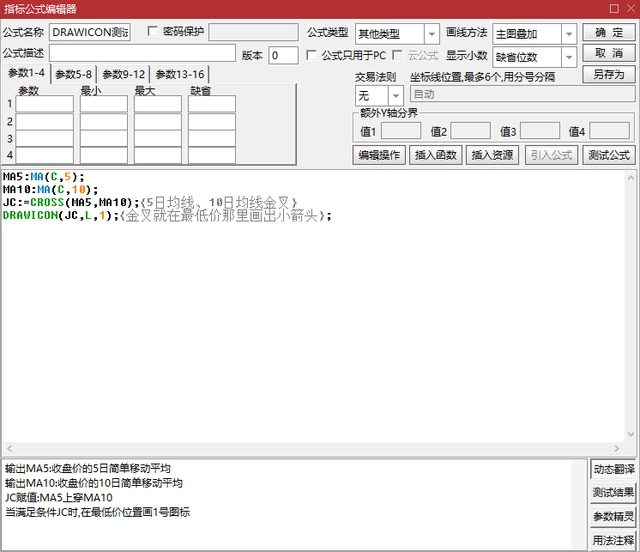Run the 测试公式 test formula button
The height and width of the screenshot is (552, 640).
tap(609, 155)
